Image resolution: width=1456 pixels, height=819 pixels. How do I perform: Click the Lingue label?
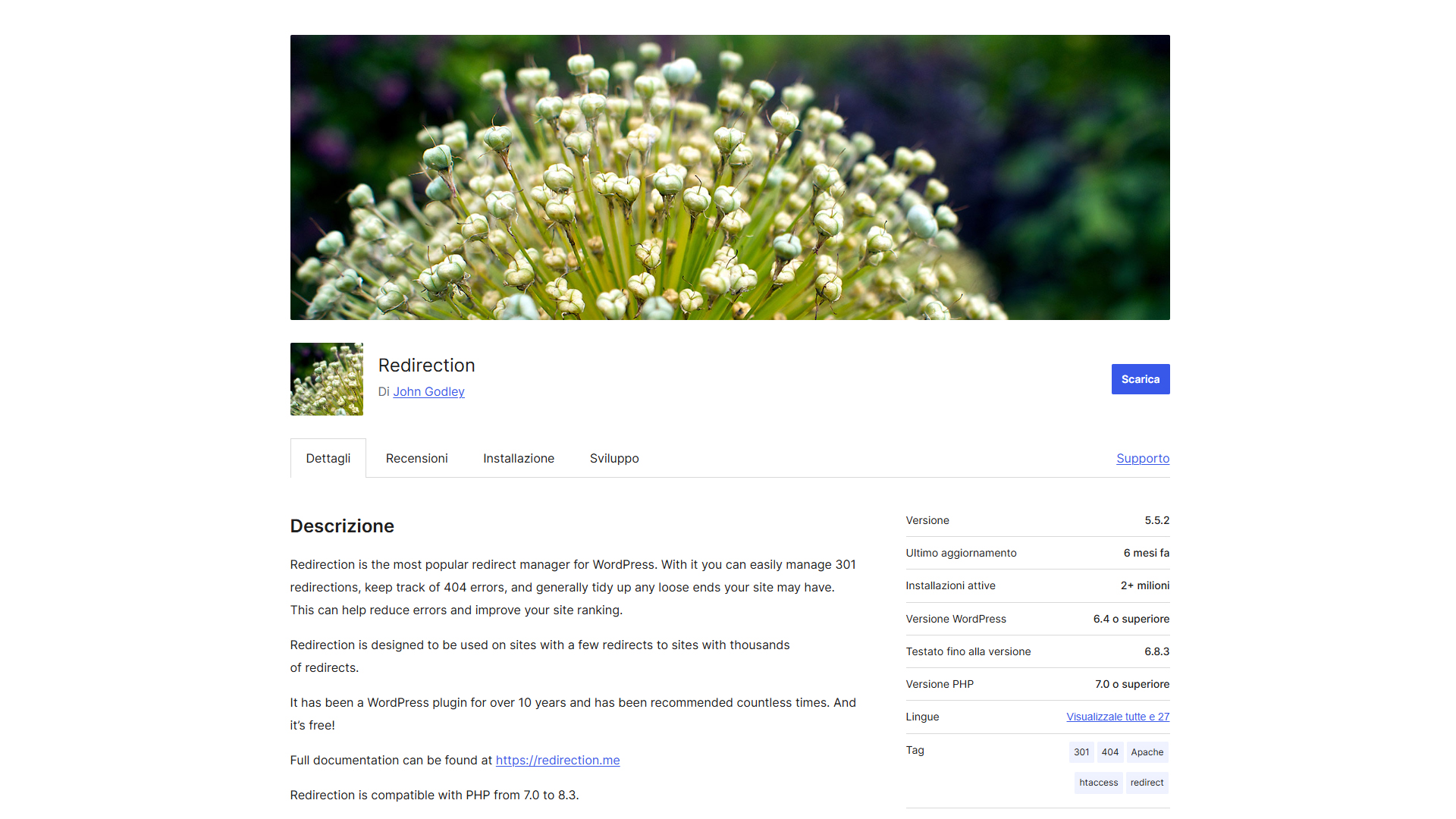point(922,717)
